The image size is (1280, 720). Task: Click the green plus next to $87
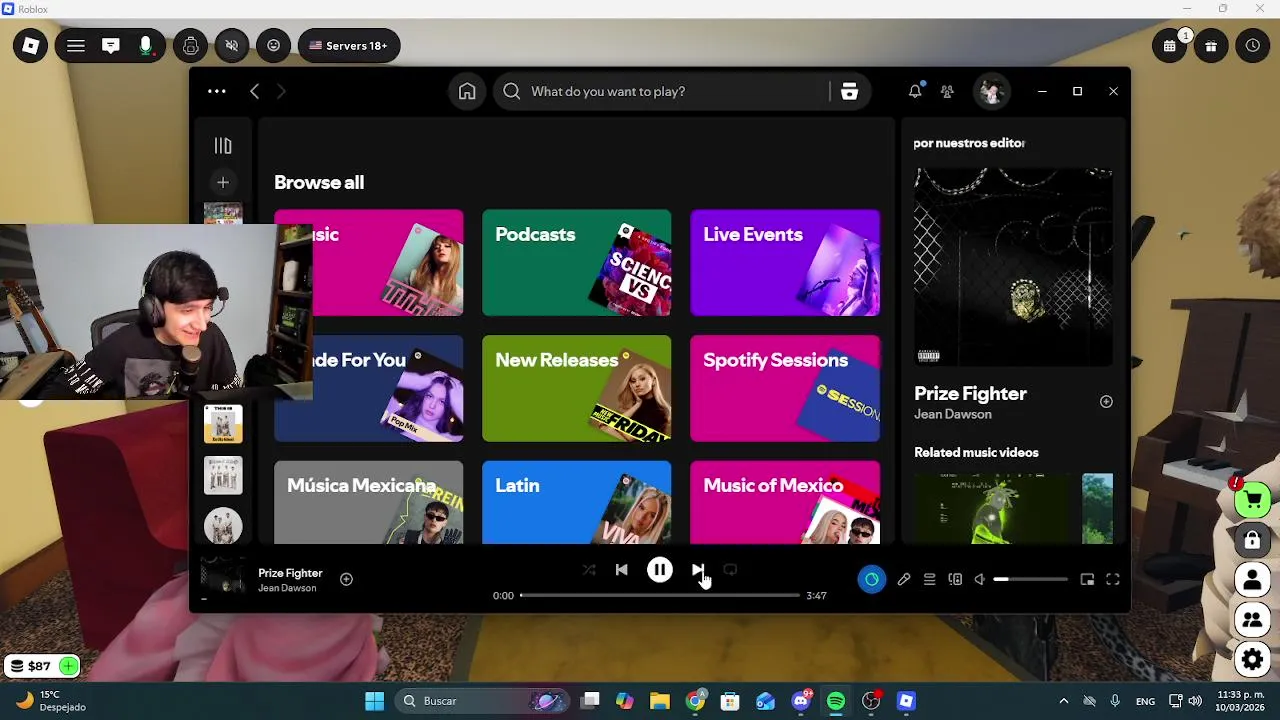pos(68,666)
